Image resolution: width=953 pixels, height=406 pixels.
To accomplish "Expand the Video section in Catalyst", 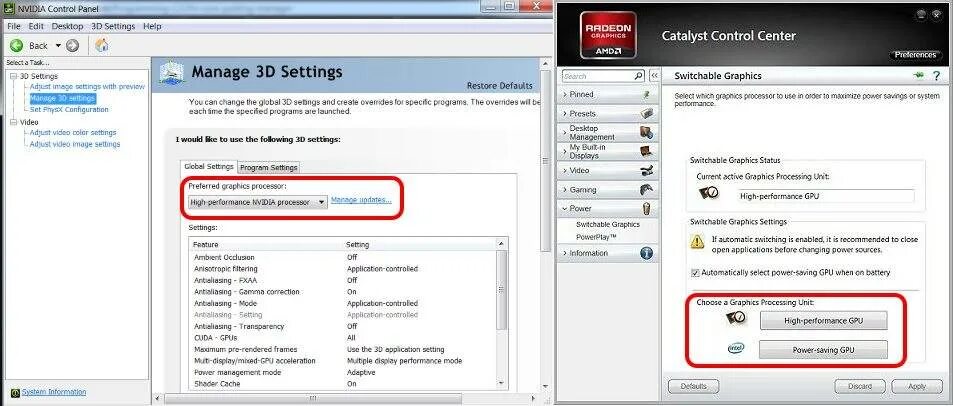I will (609, 171).
